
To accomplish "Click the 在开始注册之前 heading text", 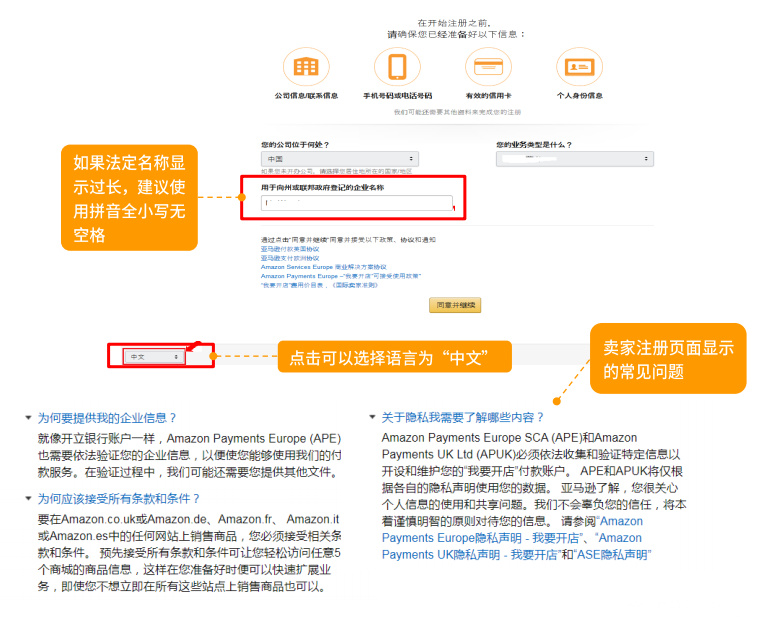I will click(454, 23).
